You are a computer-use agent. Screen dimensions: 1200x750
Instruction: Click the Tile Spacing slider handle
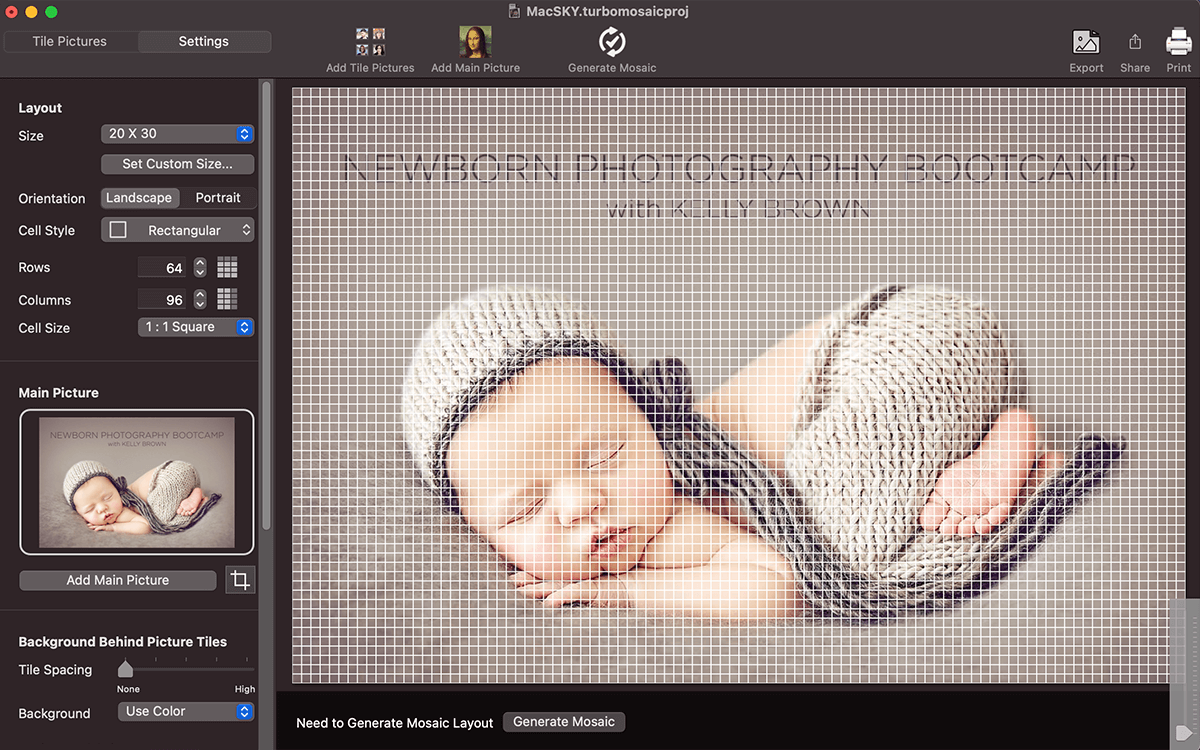125,669
